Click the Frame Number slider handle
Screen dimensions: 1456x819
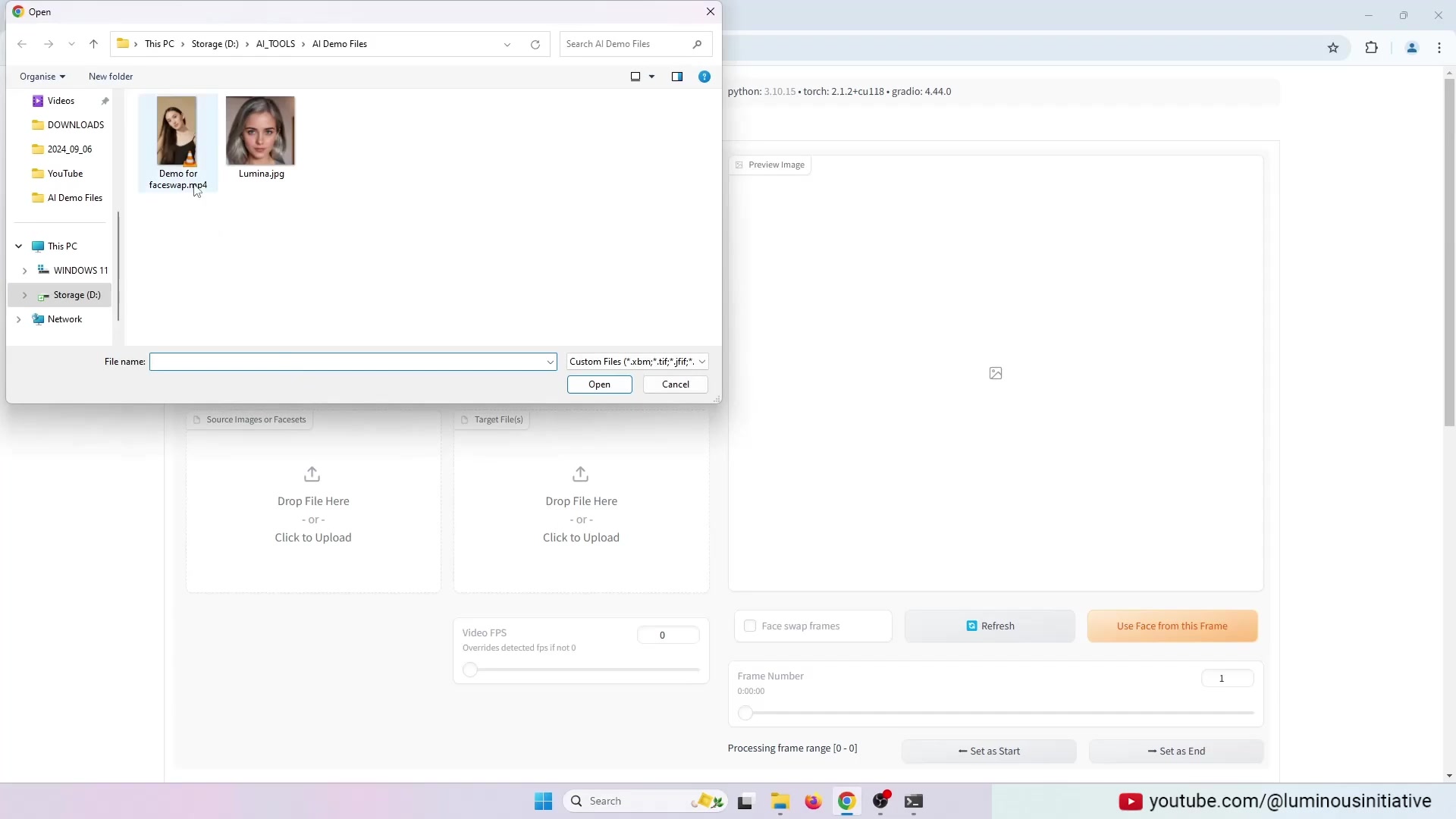tap(745, 713)
